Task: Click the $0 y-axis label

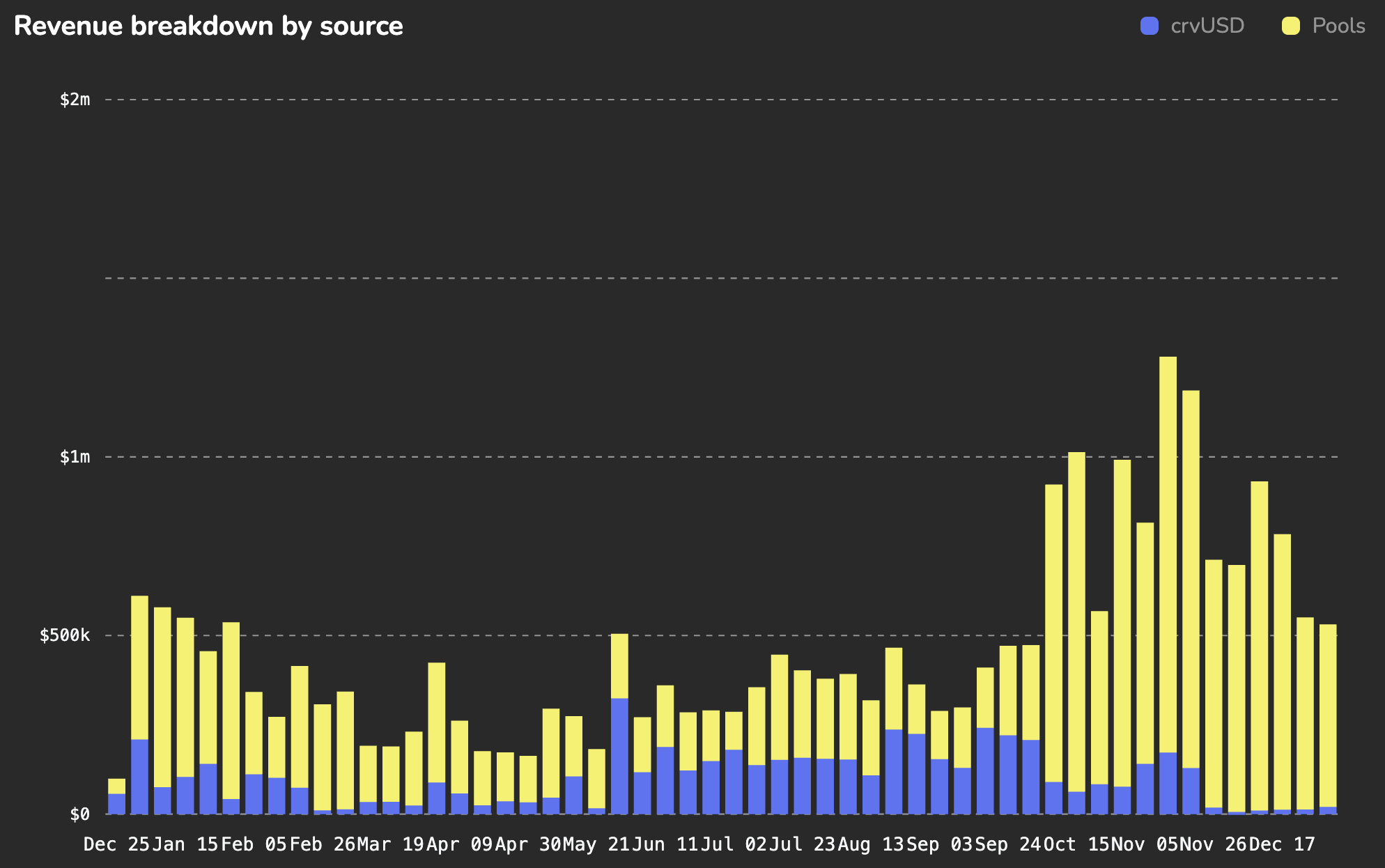Action: (x=79, y=814)
